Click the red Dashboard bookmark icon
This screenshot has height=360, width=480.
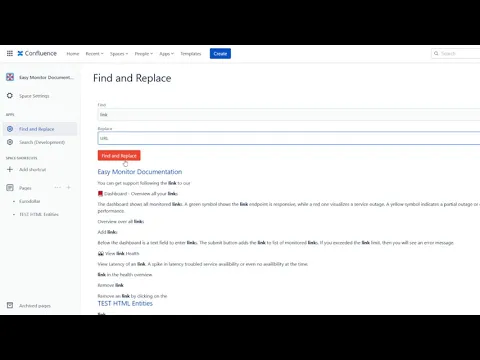[100, 194]
